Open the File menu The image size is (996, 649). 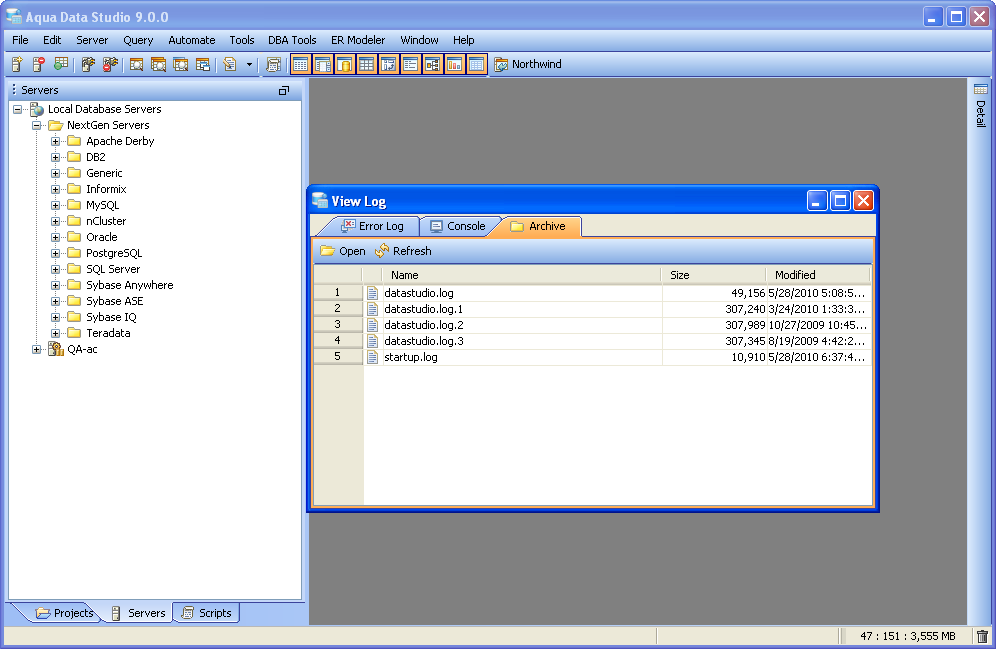[20, 40]
